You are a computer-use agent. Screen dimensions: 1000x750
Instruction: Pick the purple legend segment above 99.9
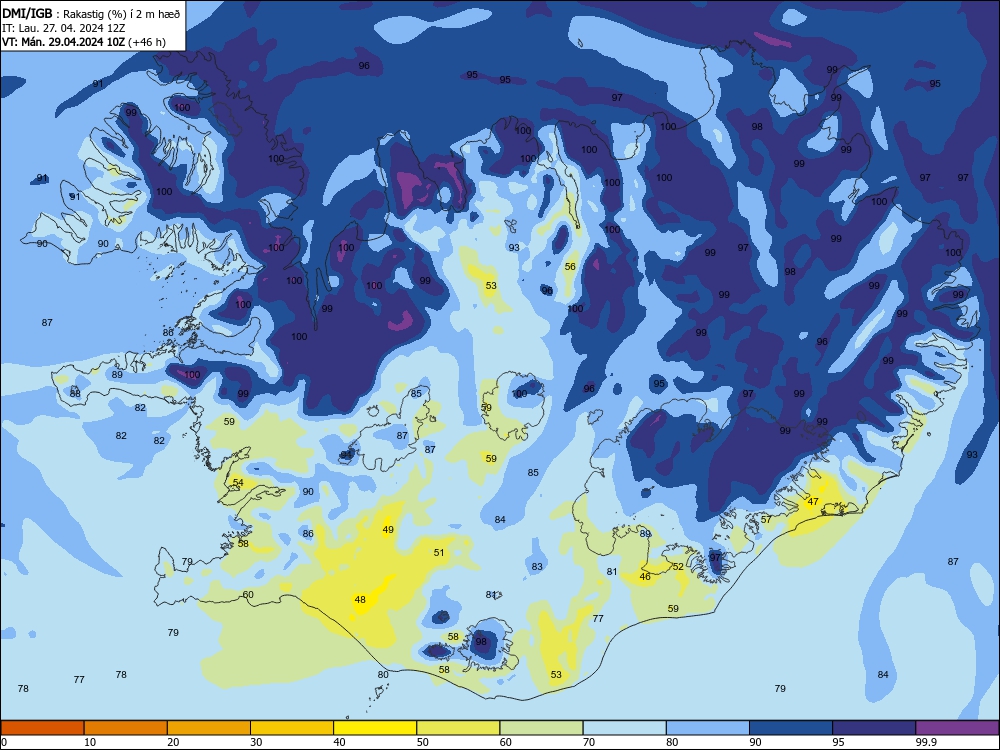pos(957,728)
